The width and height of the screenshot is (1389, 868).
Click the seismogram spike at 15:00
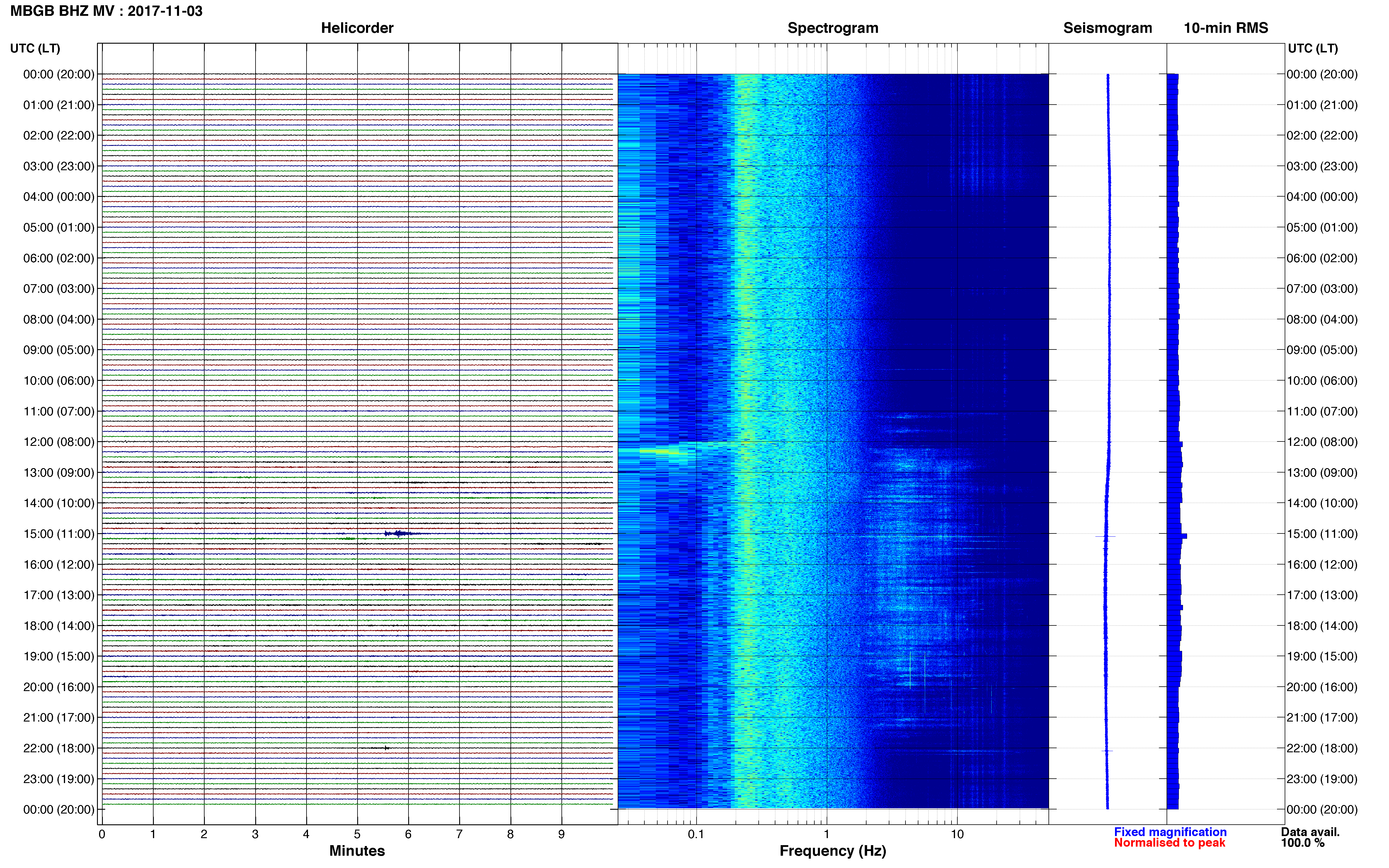1105,537
